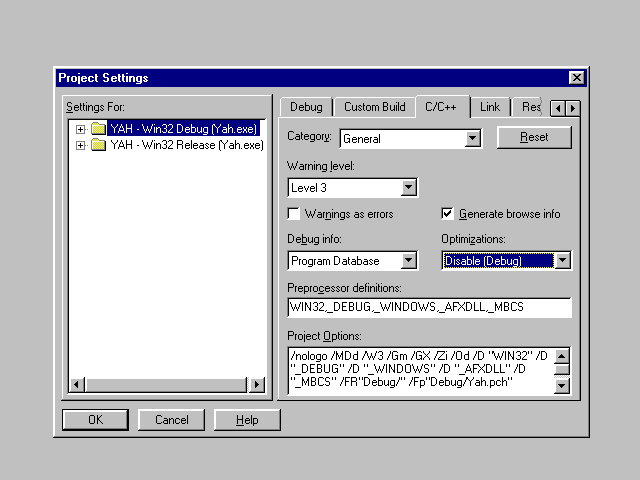The width and height of the screenshot is (640, 480).
Task: Click the tree scrollbar right arrow
Action: 257,385
